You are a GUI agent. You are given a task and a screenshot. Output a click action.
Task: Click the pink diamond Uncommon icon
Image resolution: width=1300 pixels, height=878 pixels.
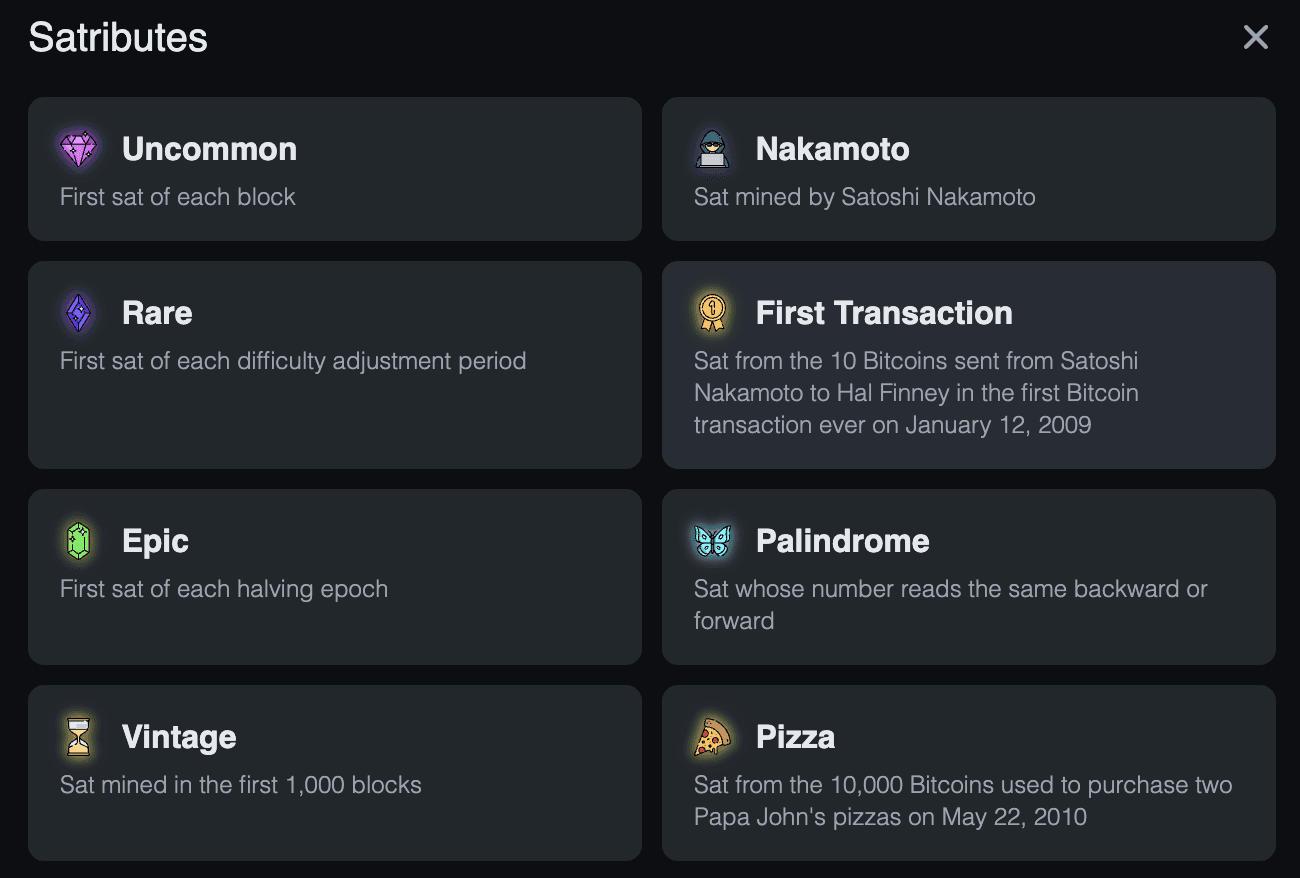[x=78, y=149]
